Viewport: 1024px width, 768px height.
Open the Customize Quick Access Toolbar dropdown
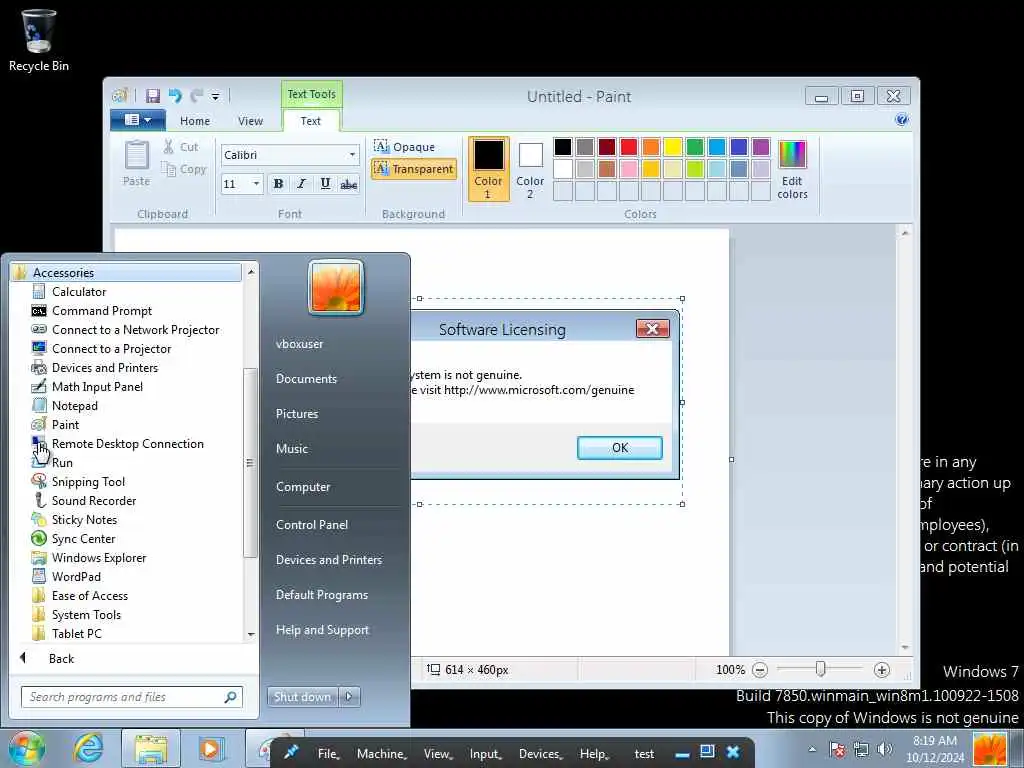click(215, 97)
